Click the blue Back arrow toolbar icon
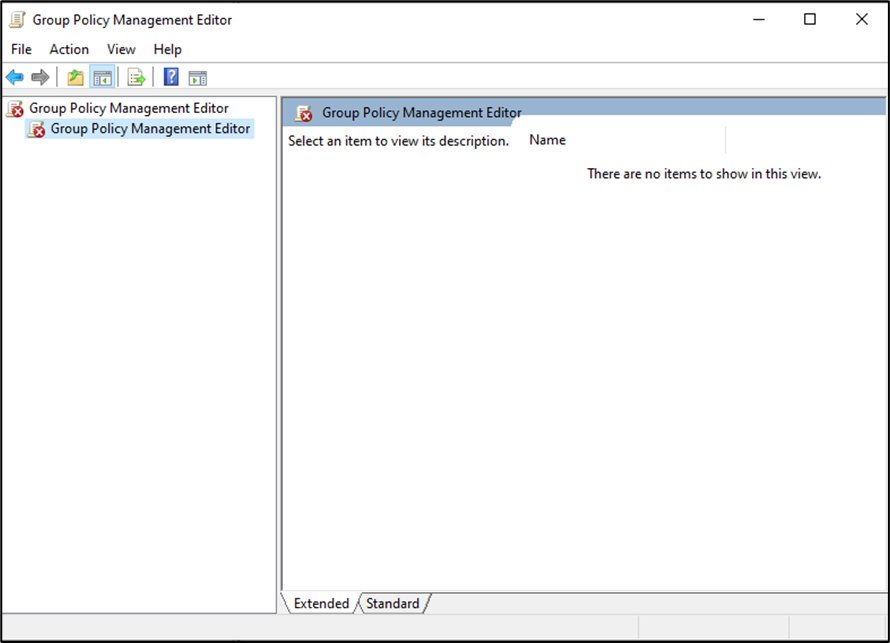The height and width of the screenshot is (643, 890). (x=15, y=77)
